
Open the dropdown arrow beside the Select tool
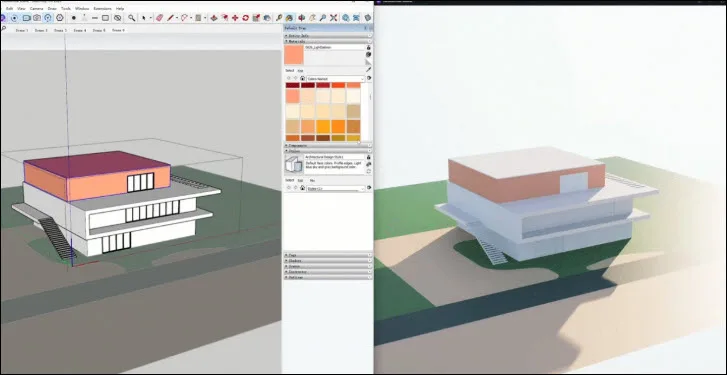(x=150, y=18)
